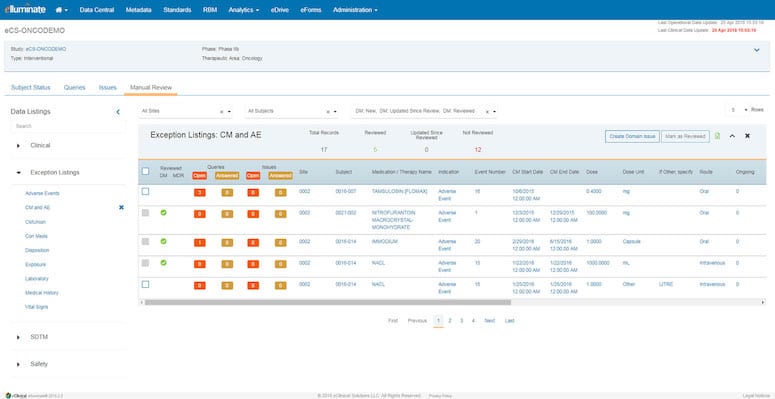Screen dimensions: 775x399
Task: Remove CM and AE listing via blue X
Action: (x=121, y=208)
